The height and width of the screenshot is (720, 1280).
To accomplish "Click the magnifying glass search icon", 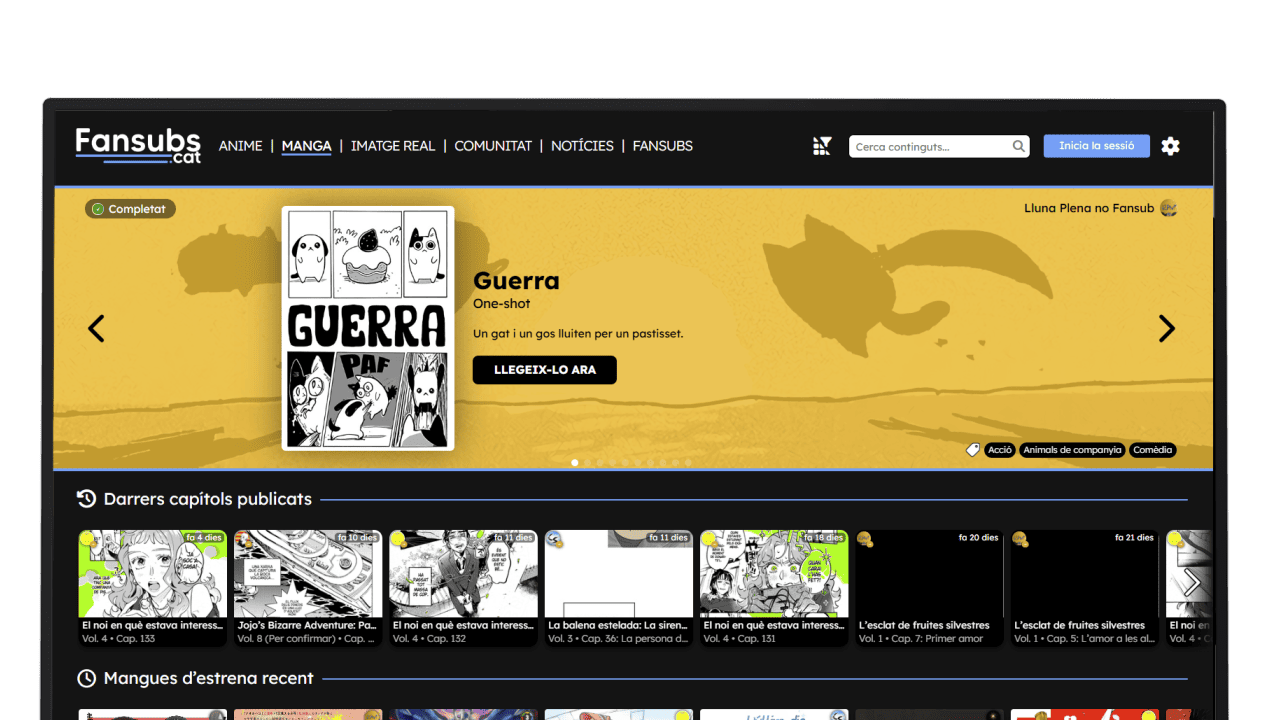I will click(x=1017, y=146).
